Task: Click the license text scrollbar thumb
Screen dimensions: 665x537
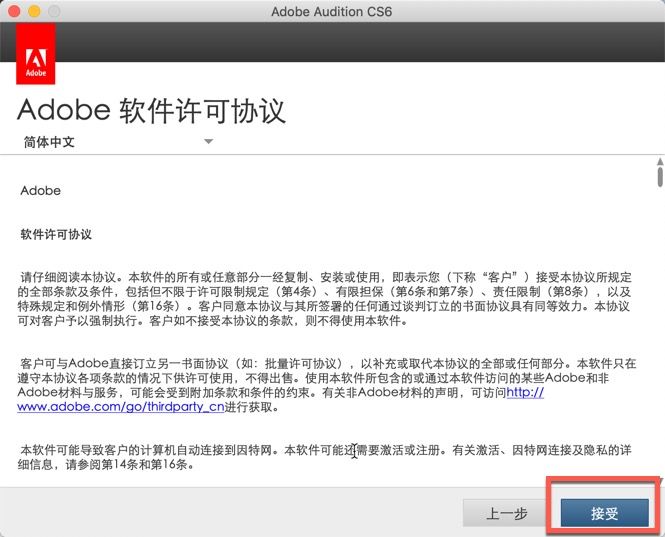Action: coord(660,177)
